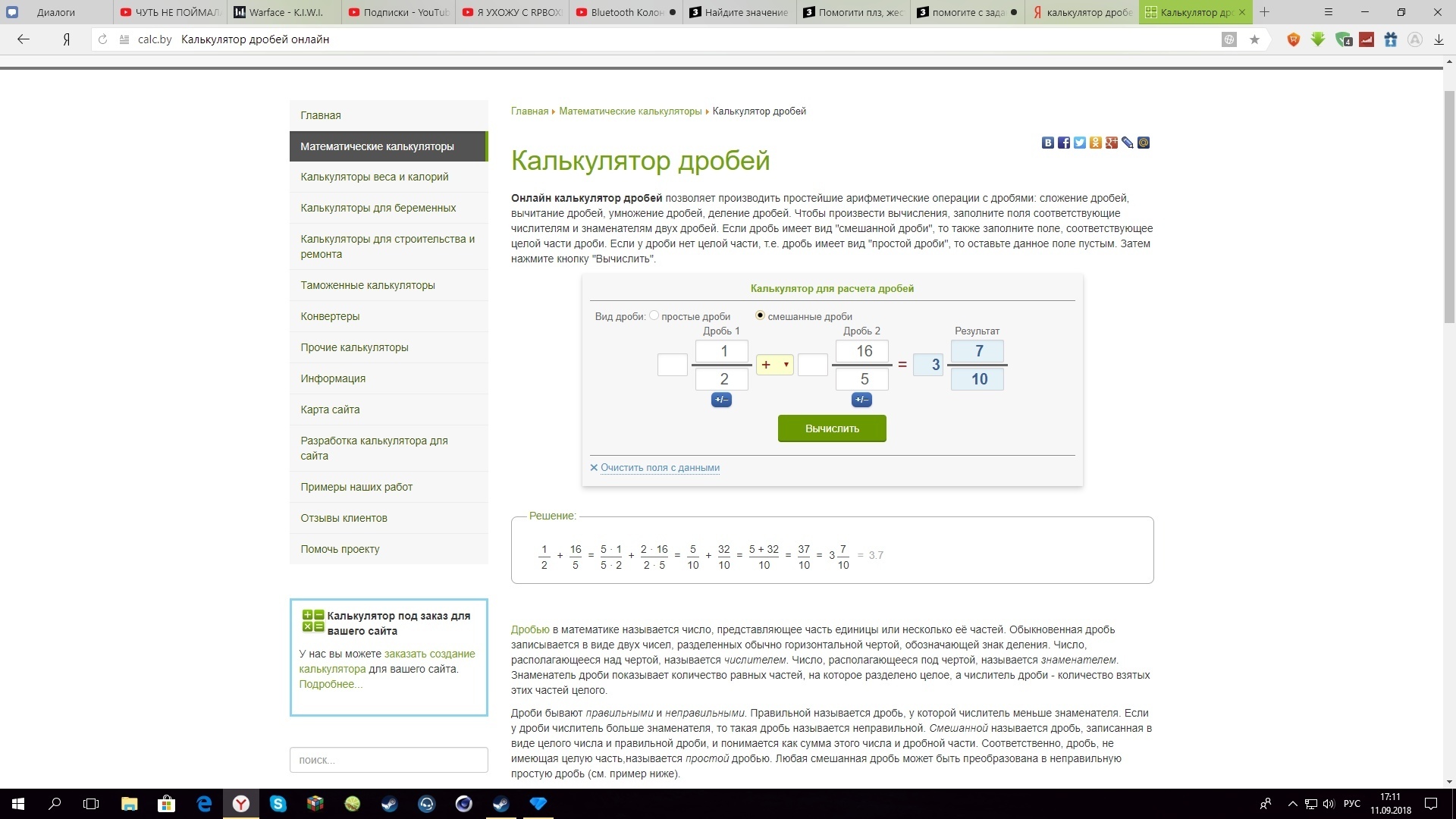Select 'смешанные дроби' radio button
The height and width of the screenshot is (819, 1456).
760,315
